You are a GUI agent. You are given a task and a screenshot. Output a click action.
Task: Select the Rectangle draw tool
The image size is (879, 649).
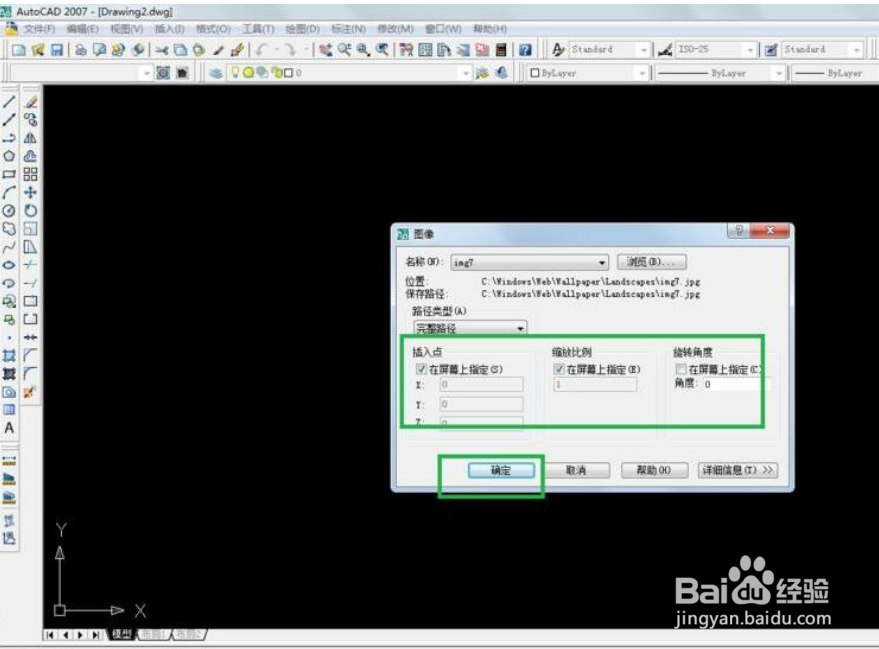coord(9,174)
